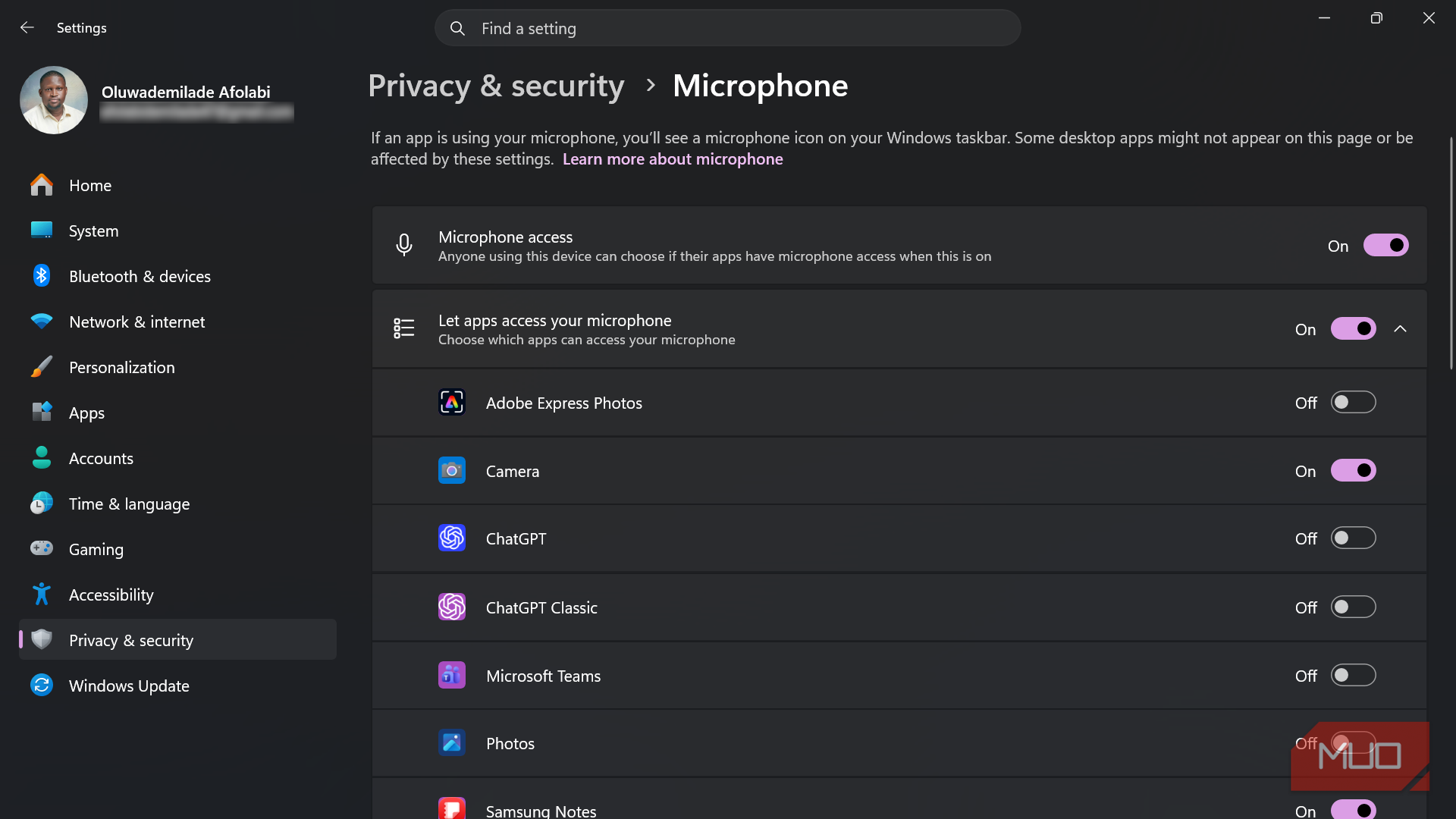Image resolution: width=1456 pixels, height=819 pixels.
Task: Click the ChatGPT Classic label
Action: (x=541, y=608)
